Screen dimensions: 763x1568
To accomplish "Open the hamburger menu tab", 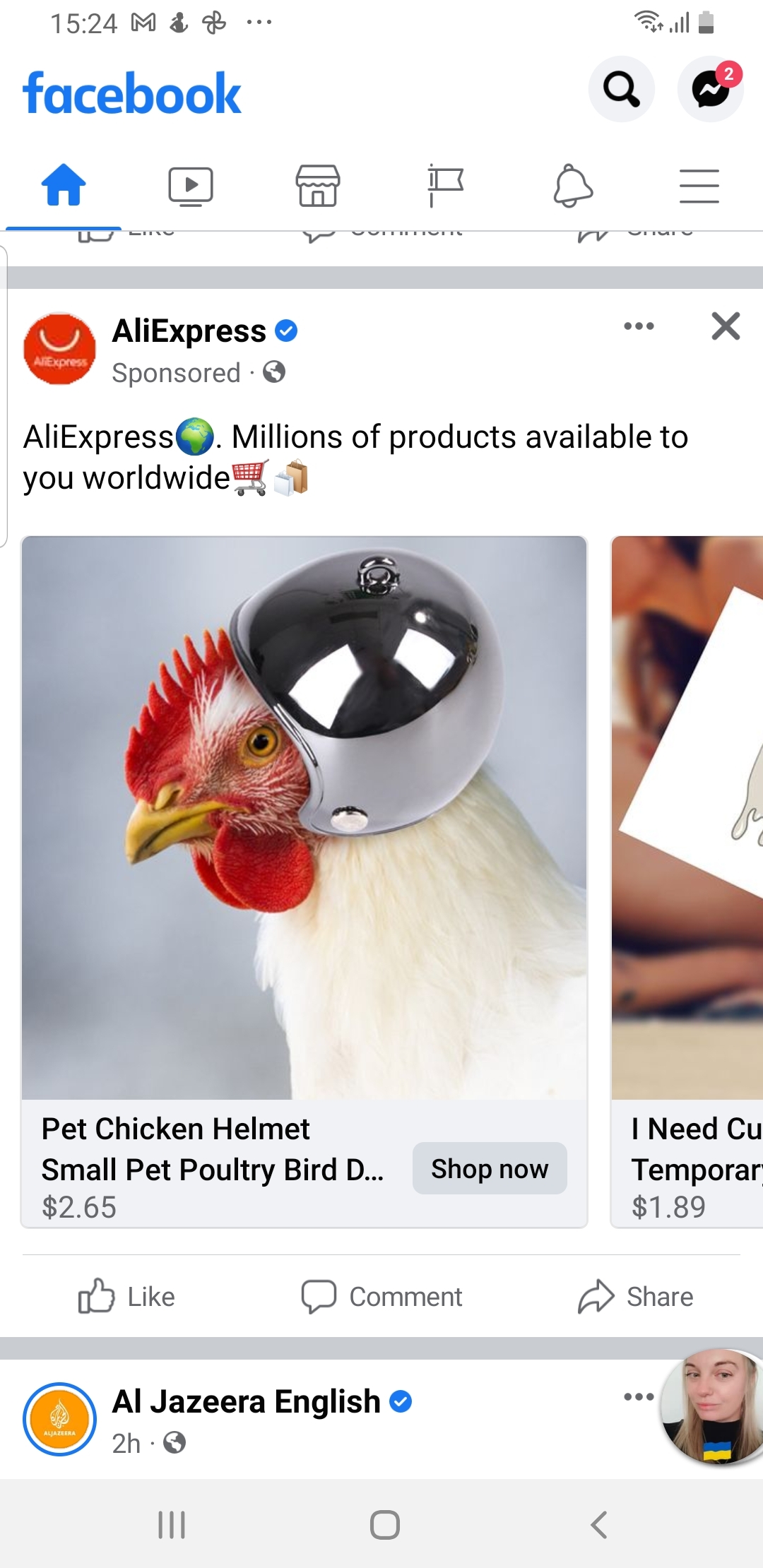I will pyautogui.click(x=699, y=186).
